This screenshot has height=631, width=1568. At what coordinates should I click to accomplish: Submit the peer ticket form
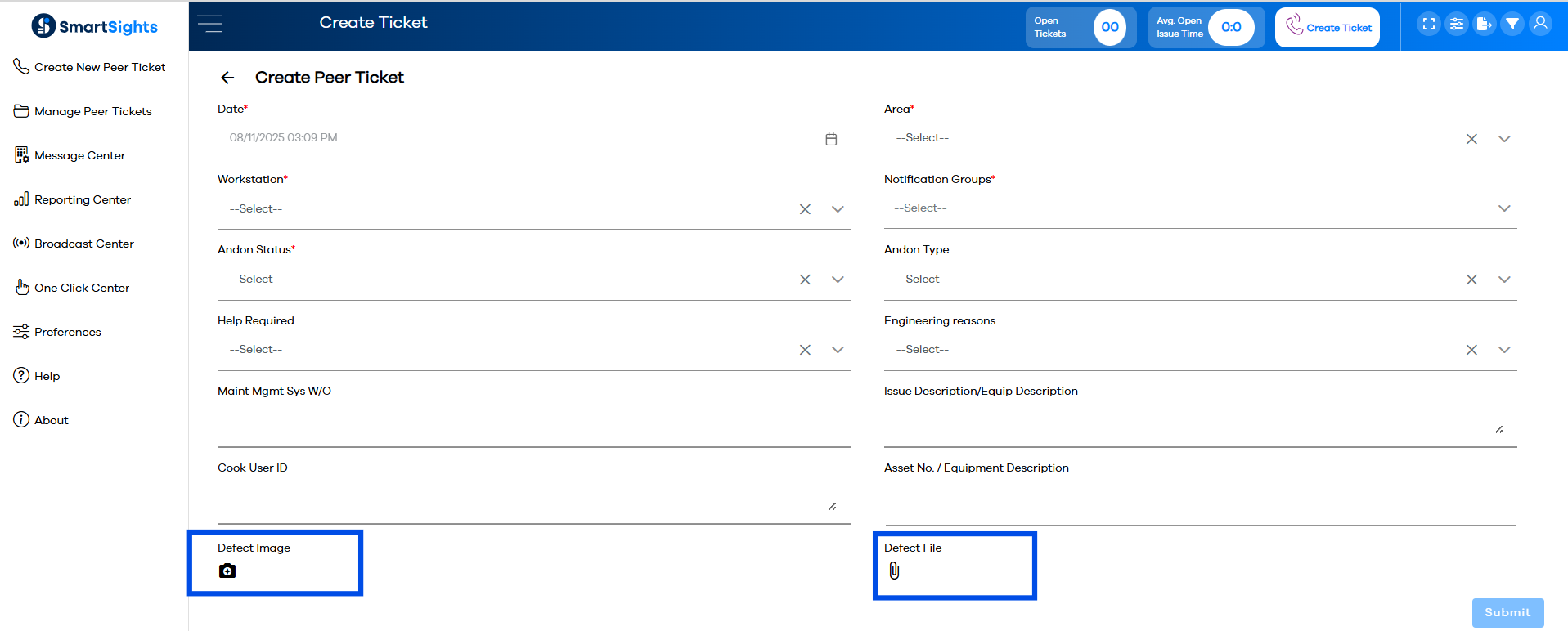(1507, 612)
